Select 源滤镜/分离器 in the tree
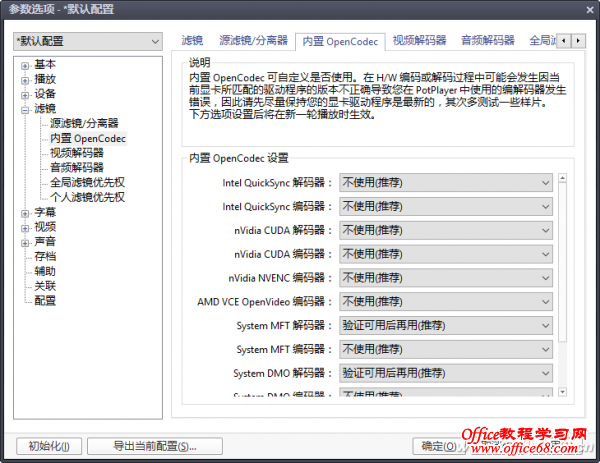The height and width of the screenshot is (463, 600). [x=83, y=123]
